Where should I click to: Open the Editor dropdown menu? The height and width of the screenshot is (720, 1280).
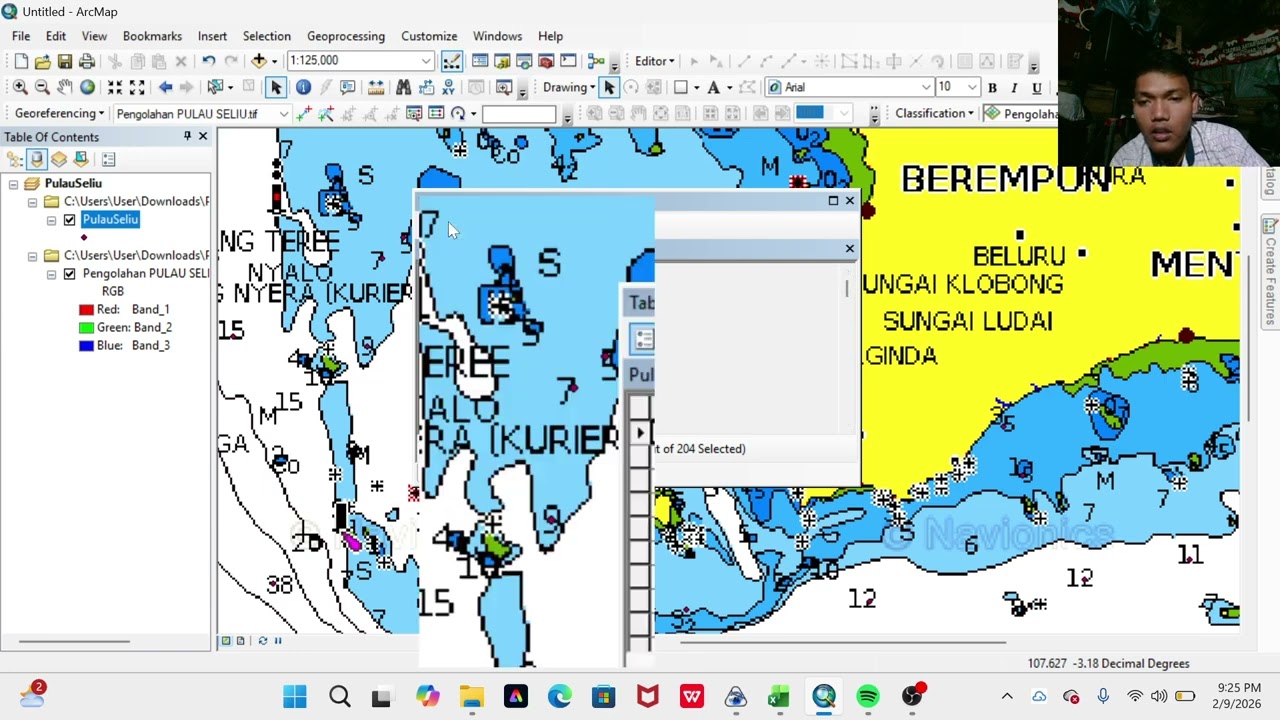point(655,61)
